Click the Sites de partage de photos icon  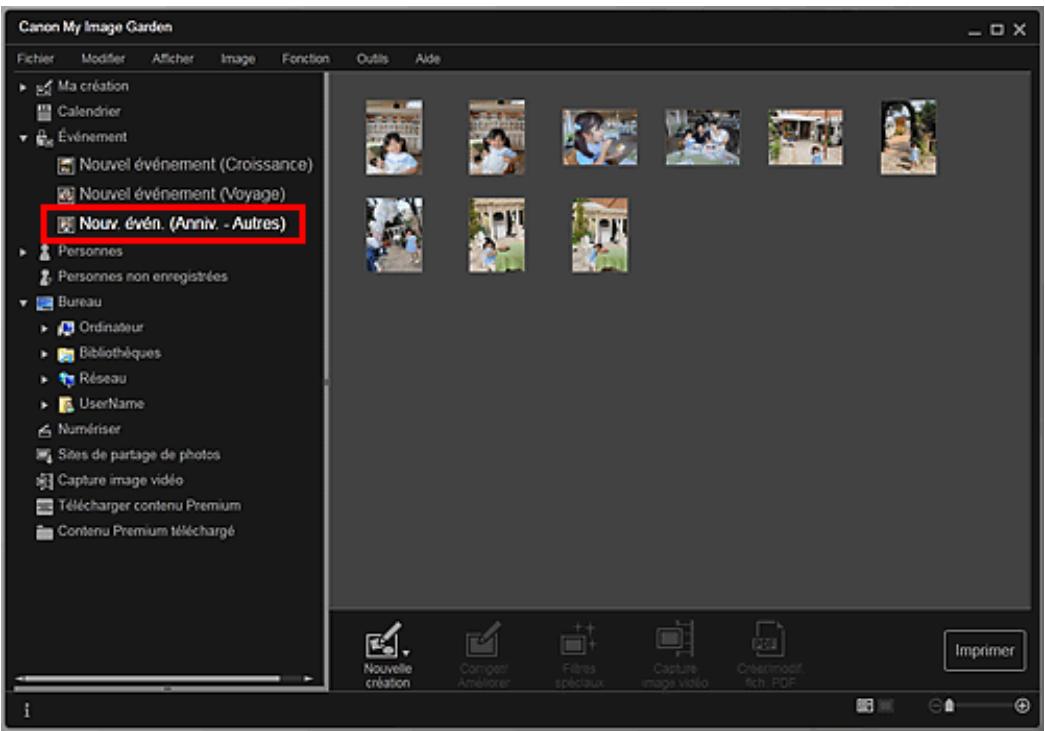pyautogui.click(x=44, y=456)
